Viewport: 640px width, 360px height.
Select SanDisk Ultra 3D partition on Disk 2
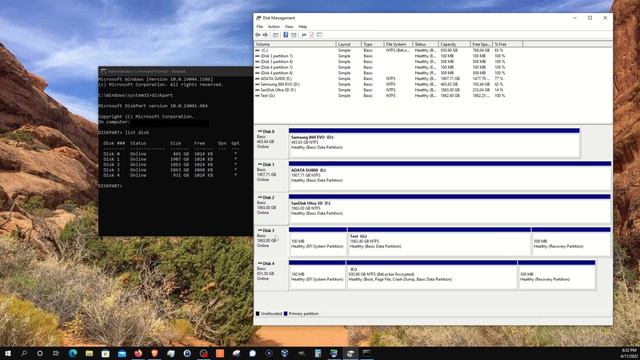click(450, 209)
